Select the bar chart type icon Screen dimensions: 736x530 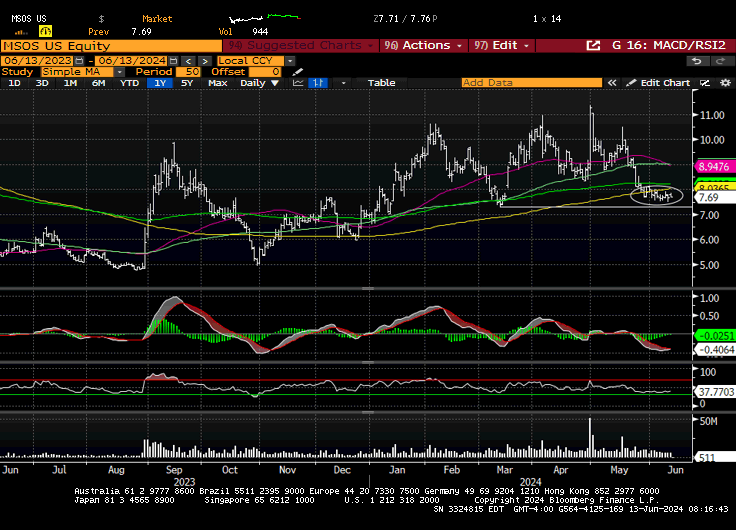(x=318, y=83)
